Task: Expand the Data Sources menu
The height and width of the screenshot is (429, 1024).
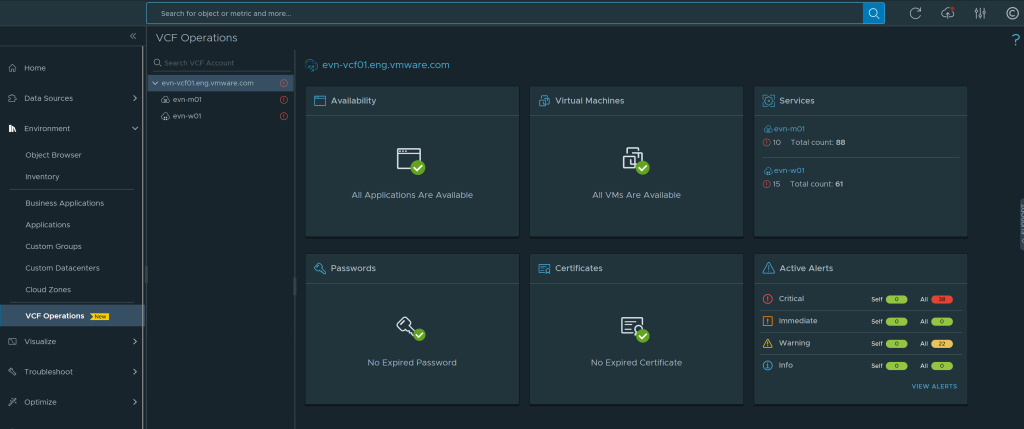Action: [135, 98]
